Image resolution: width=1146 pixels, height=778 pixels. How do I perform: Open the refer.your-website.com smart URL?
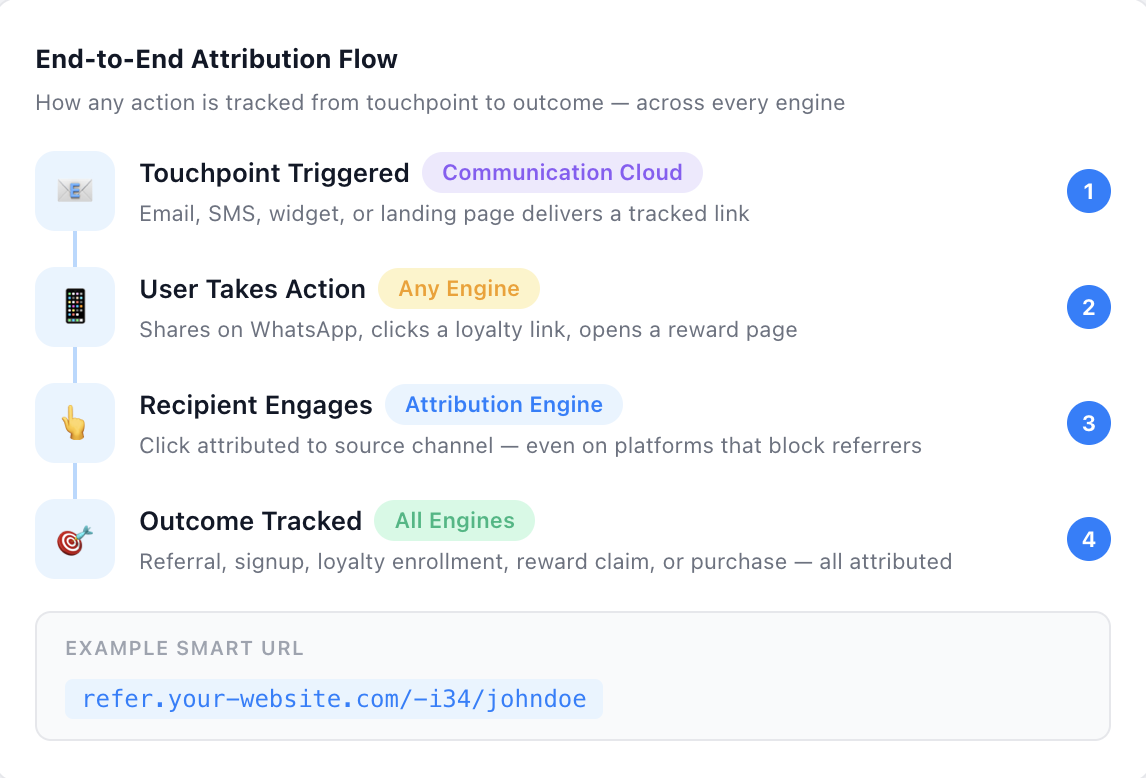pos(334,698)
